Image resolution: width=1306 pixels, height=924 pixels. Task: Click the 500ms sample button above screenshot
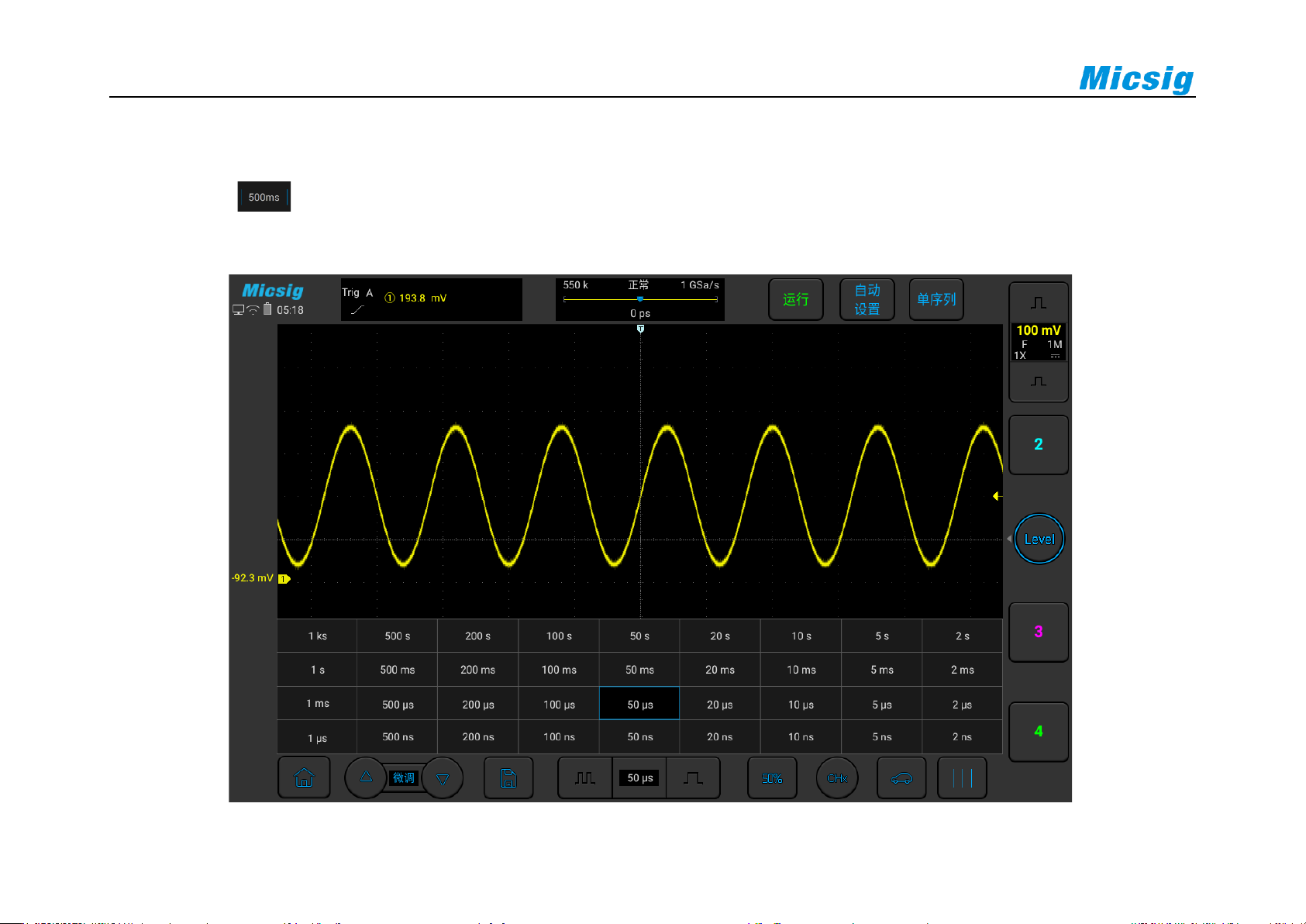[x=264, y=197]
